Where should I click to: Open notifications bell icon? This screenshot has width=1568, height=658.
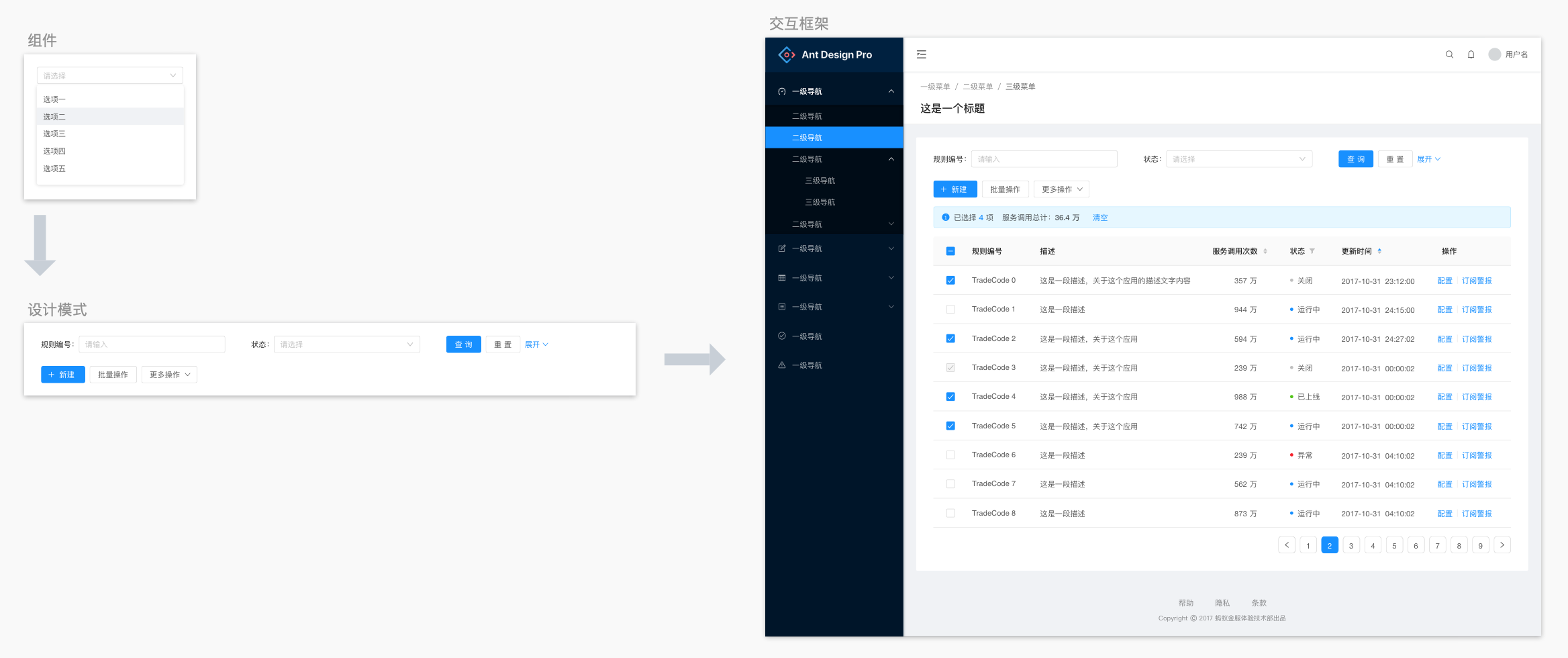point(1471,54)
